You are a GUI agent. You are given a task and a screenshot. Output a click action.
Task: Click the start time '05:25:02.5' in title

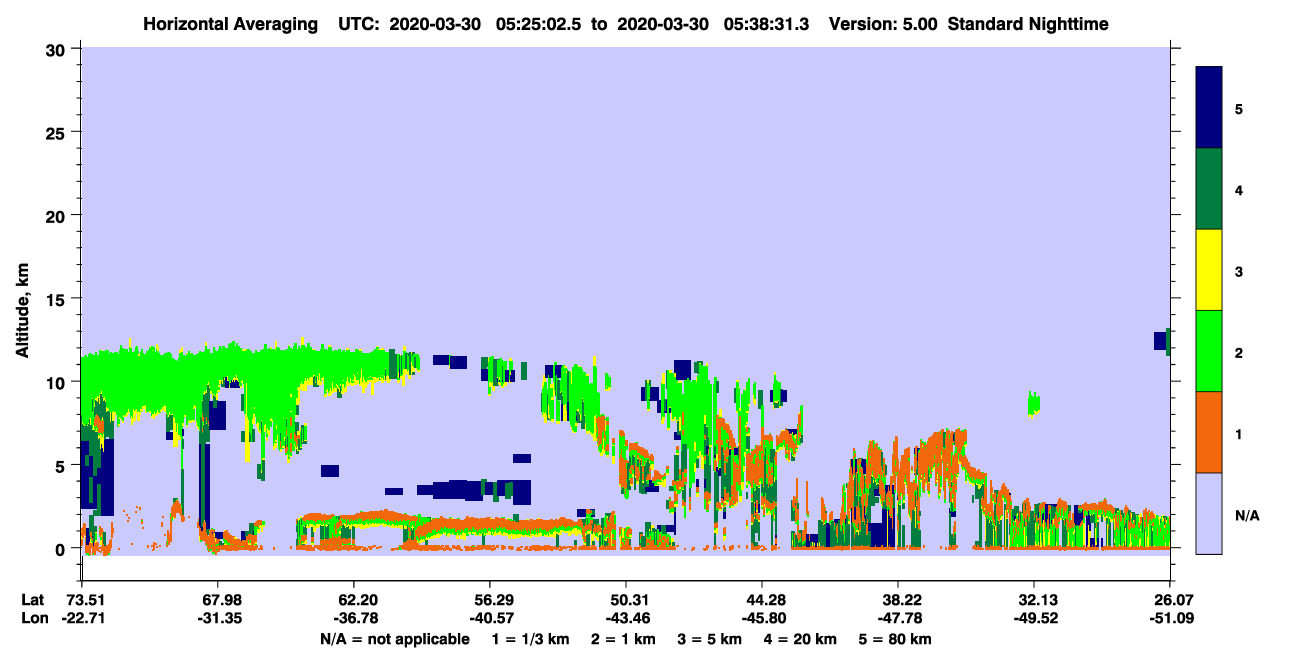point(538,23)
